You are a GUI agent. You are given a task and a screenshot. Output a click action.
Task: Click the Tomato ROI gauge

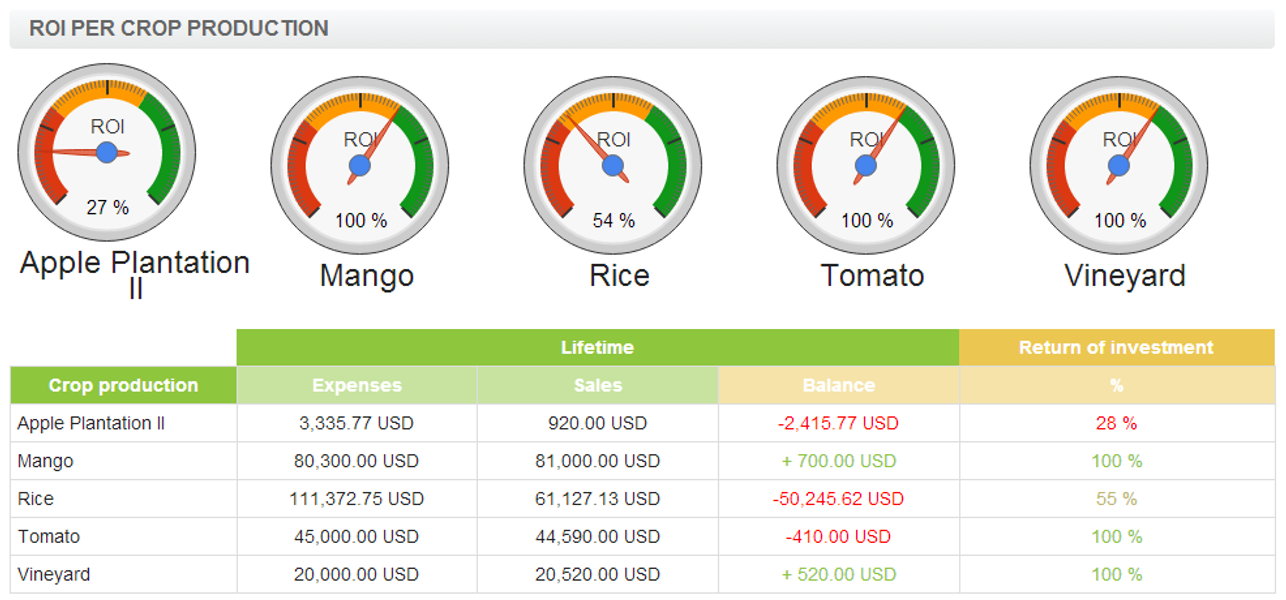pyautogui.click(x=866, y=165)
